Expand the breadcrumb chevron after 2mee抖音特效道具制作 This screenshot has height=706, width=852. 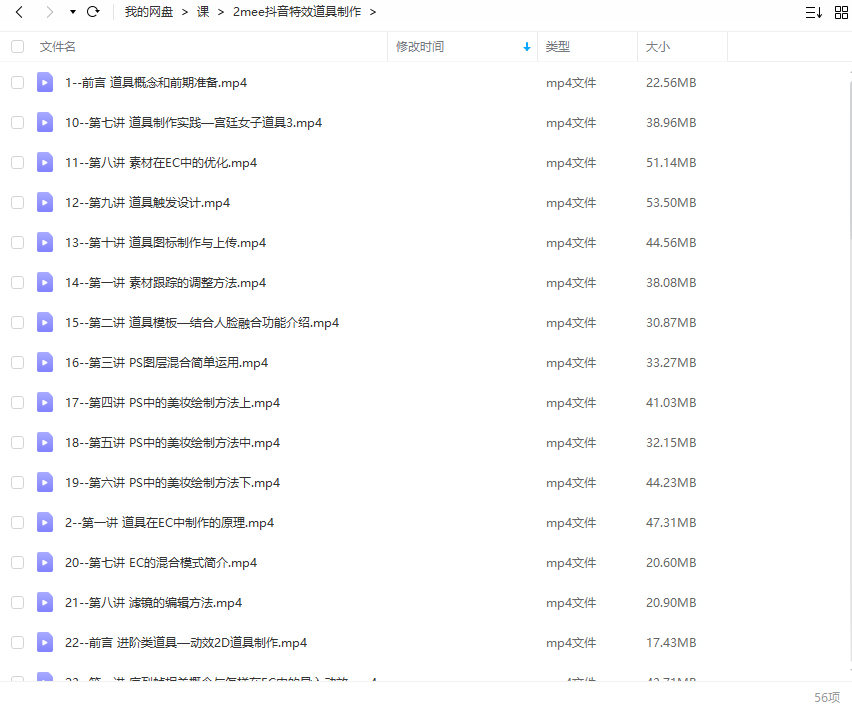[x=373, y=12]
